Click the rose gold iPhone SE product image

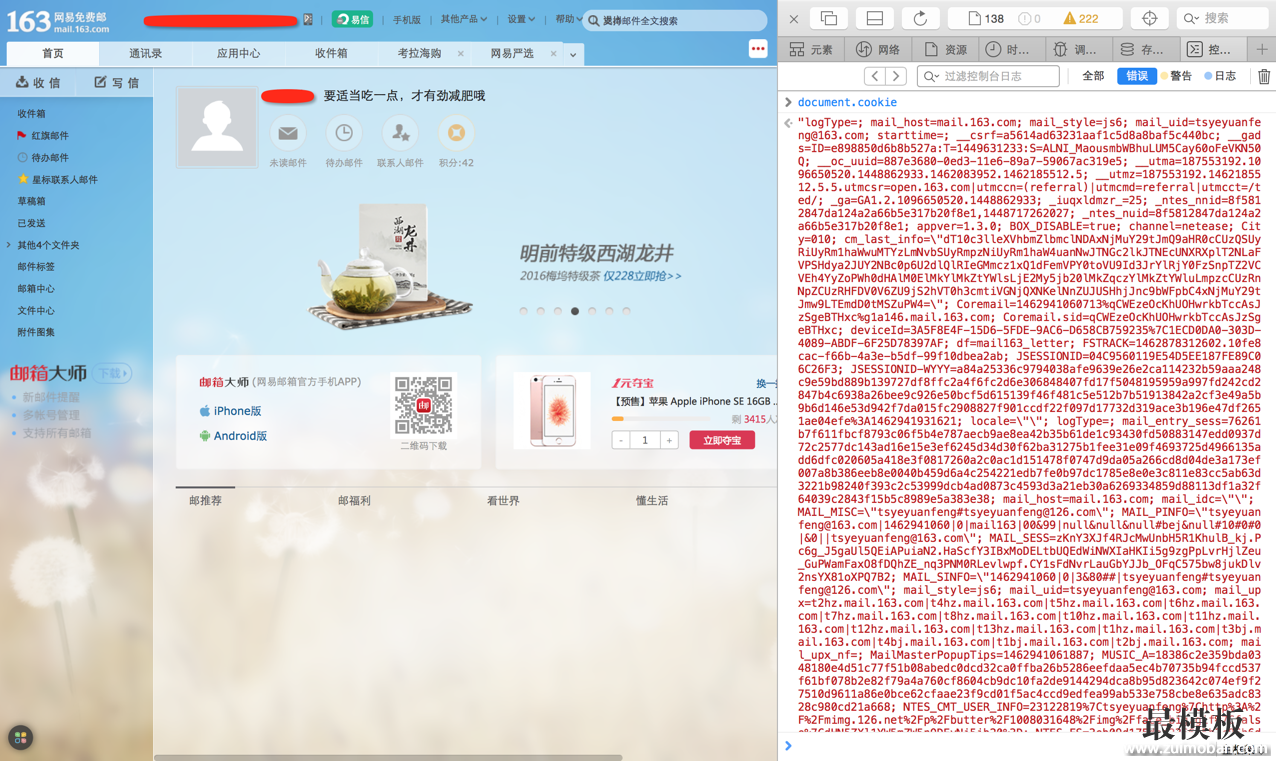click(552, 411)
